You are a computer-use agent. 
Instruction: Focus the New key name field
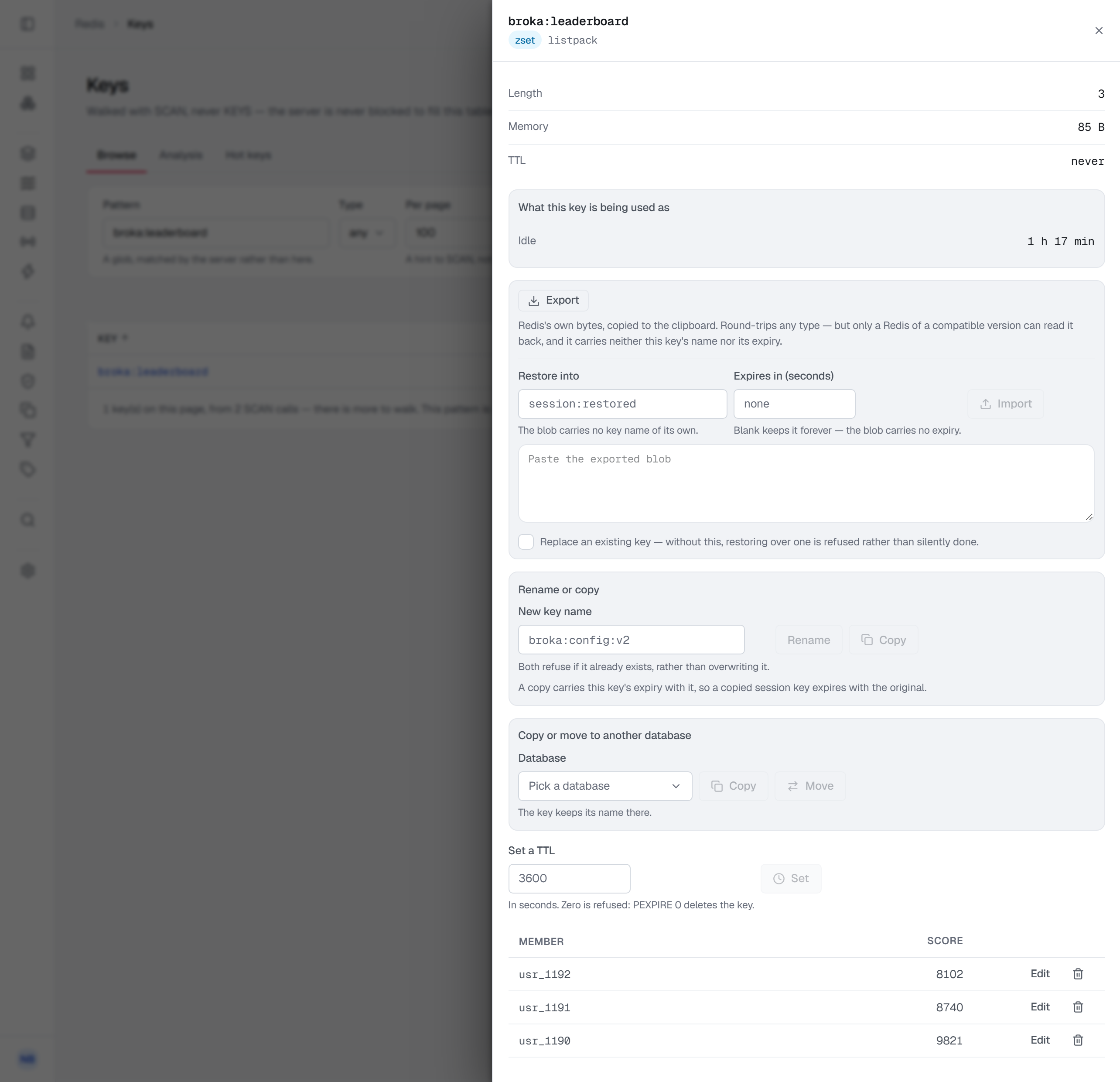(x=631, y=640)
